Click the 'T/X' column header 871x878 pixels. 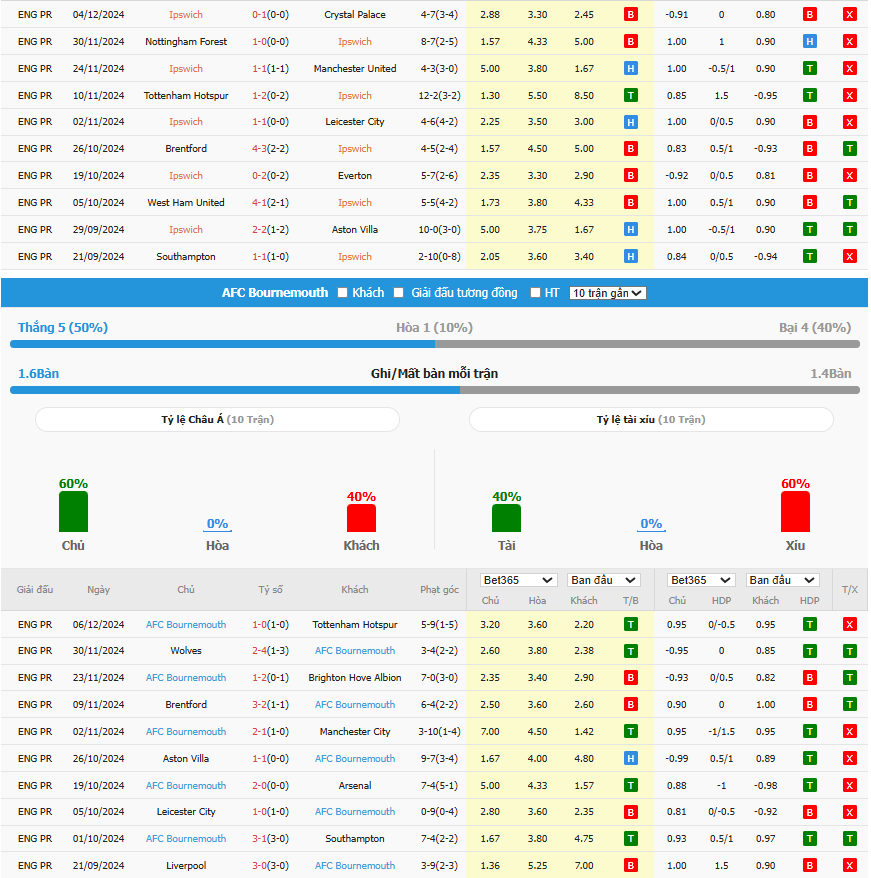850,590
